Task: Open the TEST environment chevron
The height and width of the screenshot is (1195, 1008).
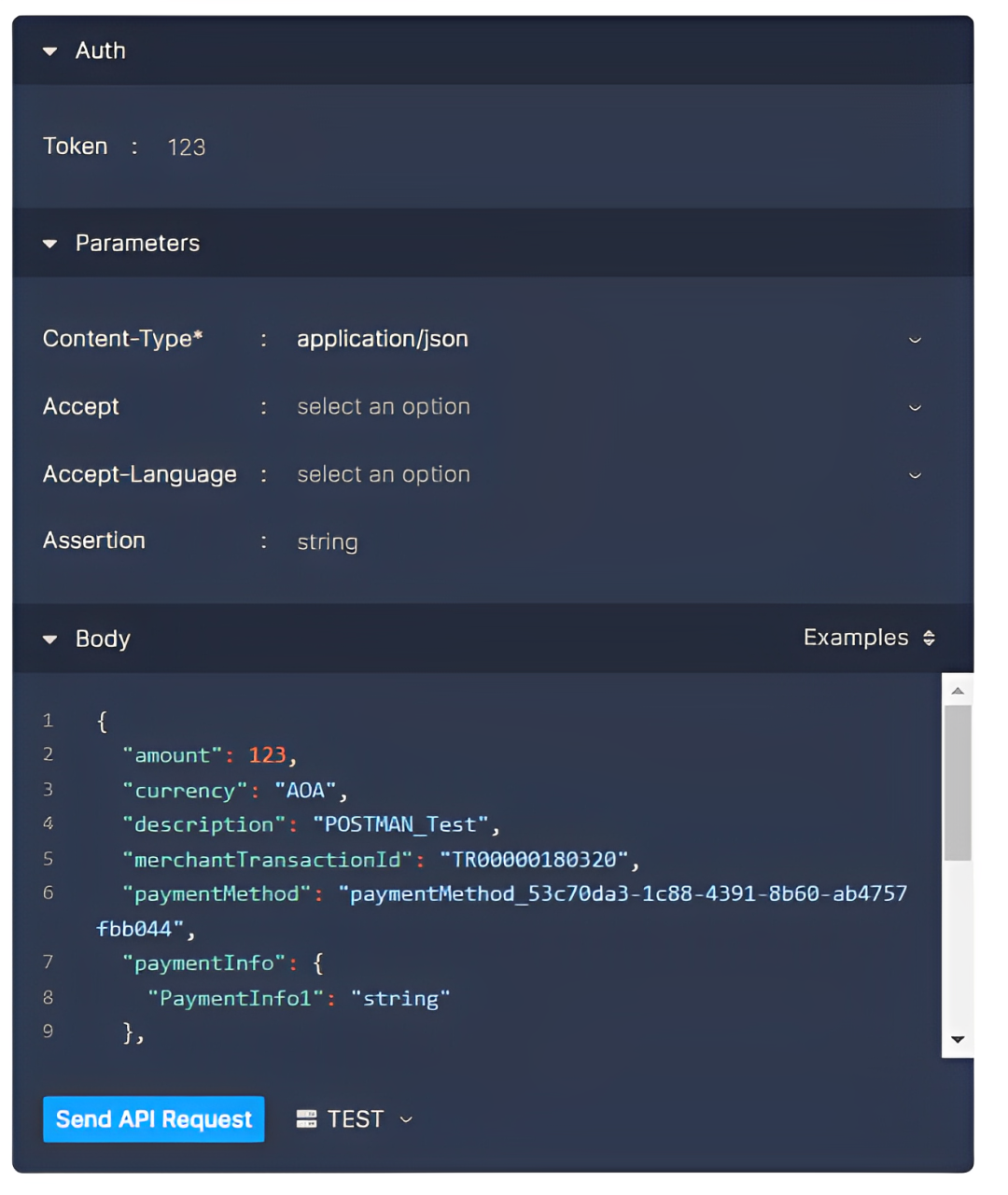Action: tap(406, 1119)
